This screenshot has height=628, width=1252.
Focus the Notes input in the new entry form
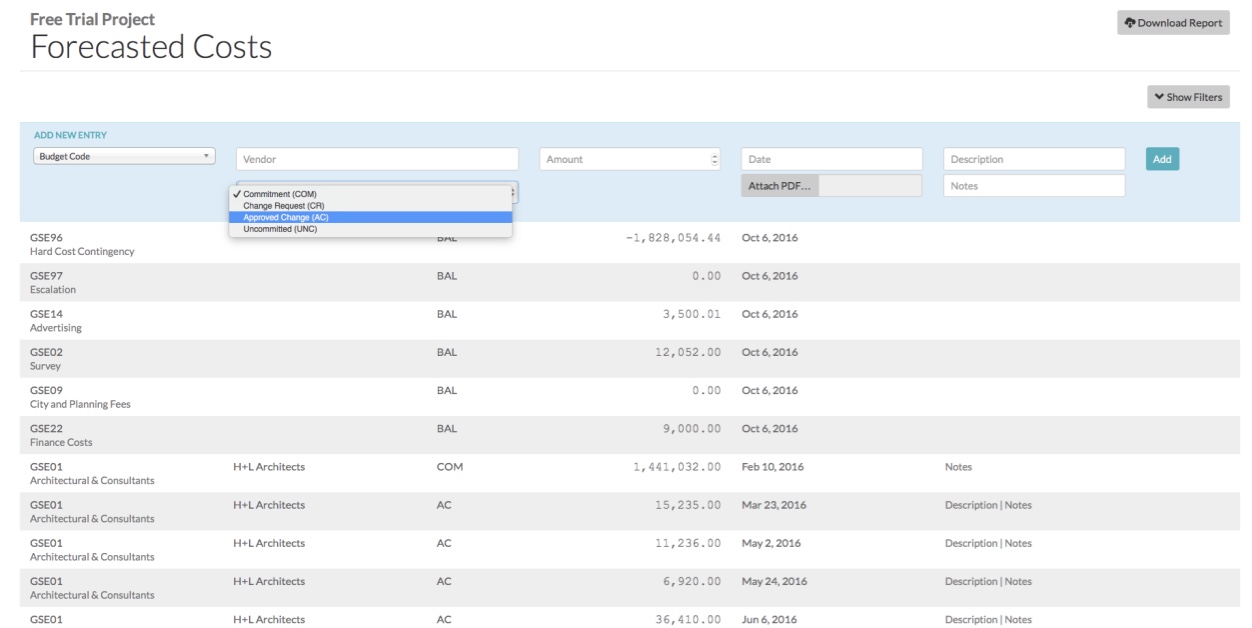coord(1034,186)
